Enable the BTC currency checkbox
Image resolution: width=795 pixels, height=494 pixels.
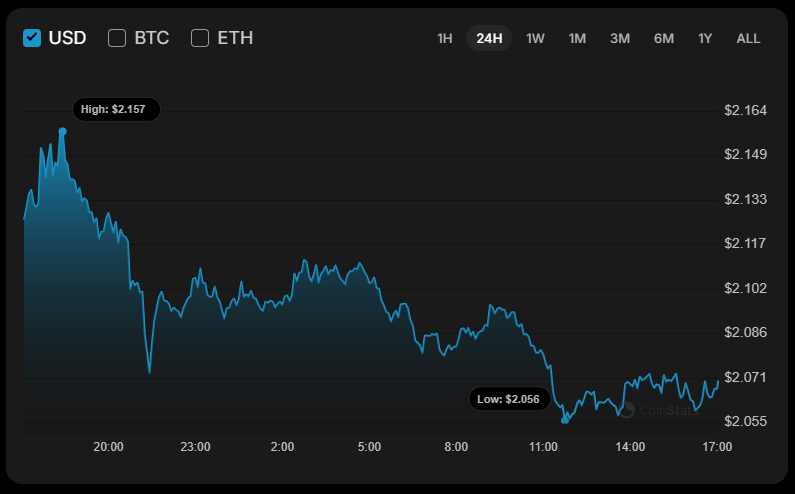[117, 38]
